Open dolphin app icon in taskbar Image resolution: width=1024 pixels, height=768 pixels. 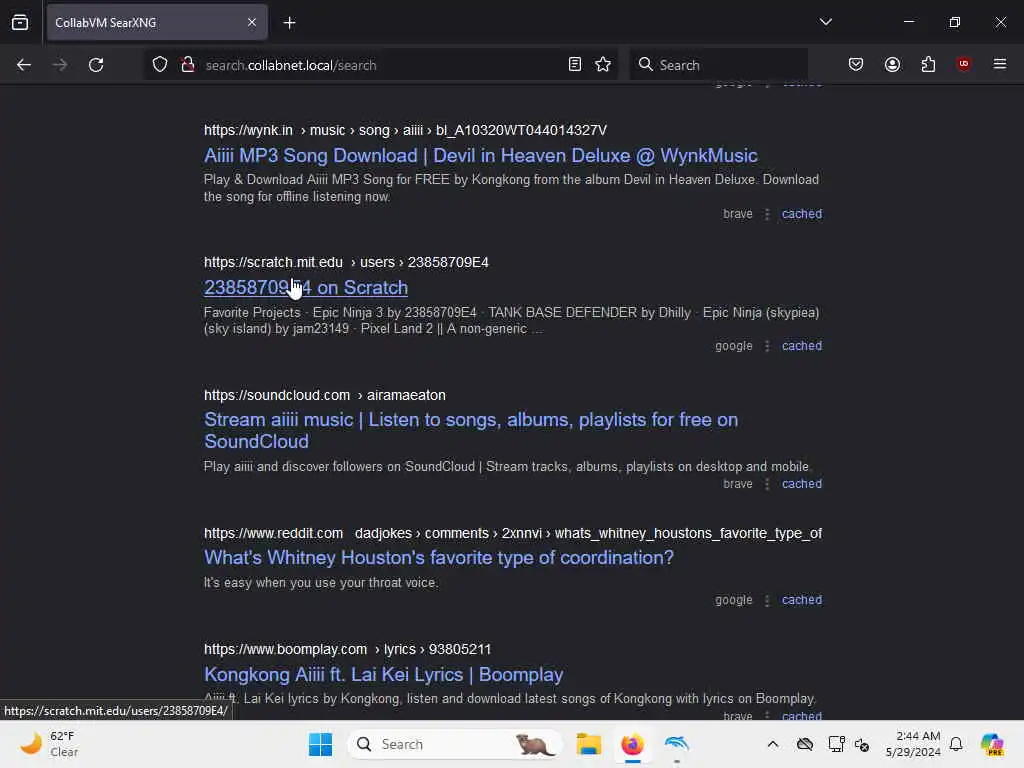pyautogui.click(x=677, y=744)
